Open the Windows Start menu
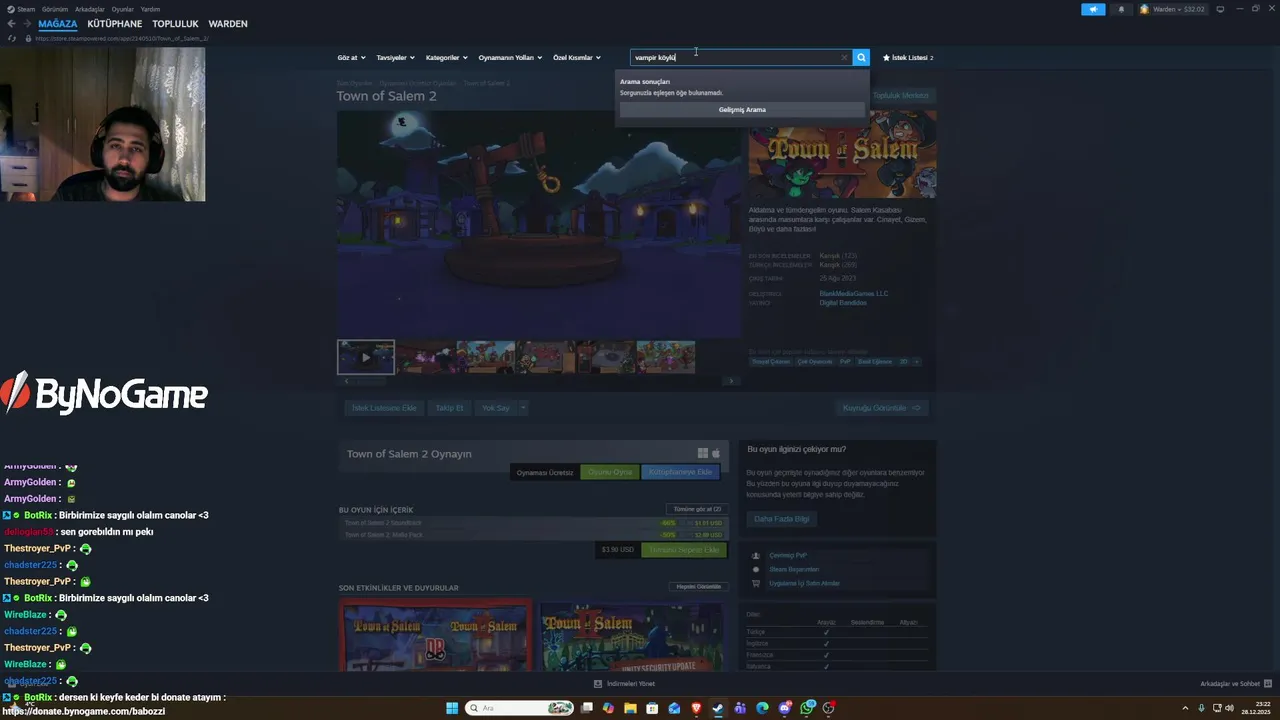The width and height of the screenshot is (1280, 720). pyautogui.click(x=452, y=708)
